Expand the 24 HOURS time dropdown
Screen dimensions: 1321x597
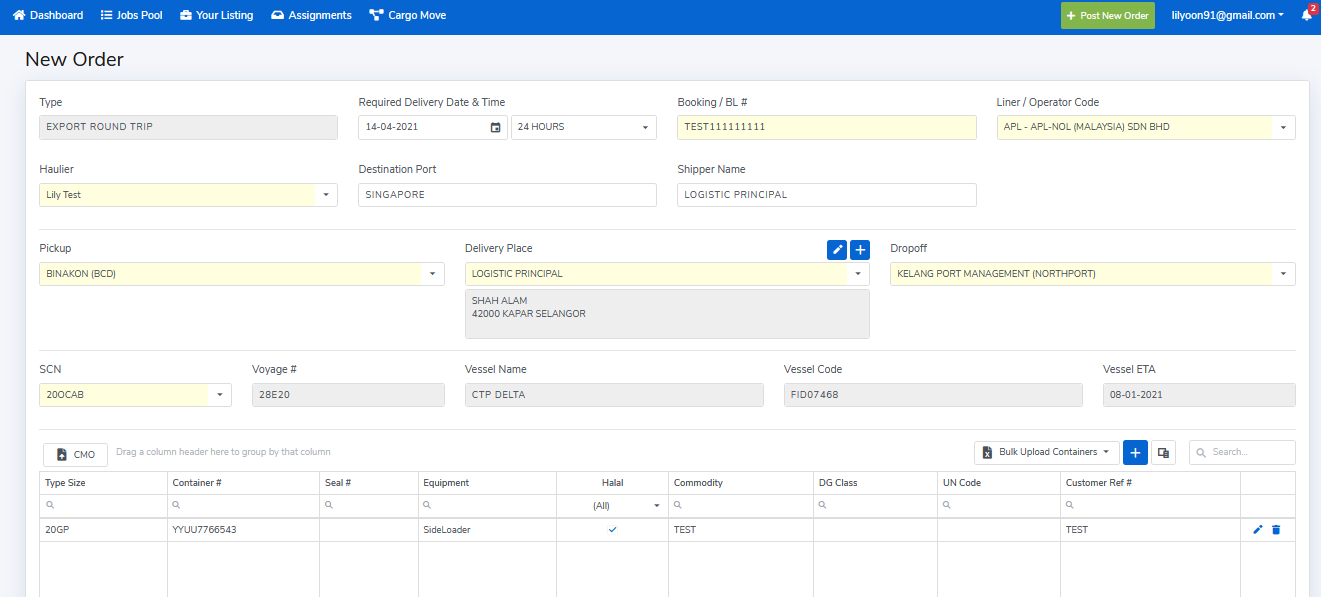pos(644,128)
